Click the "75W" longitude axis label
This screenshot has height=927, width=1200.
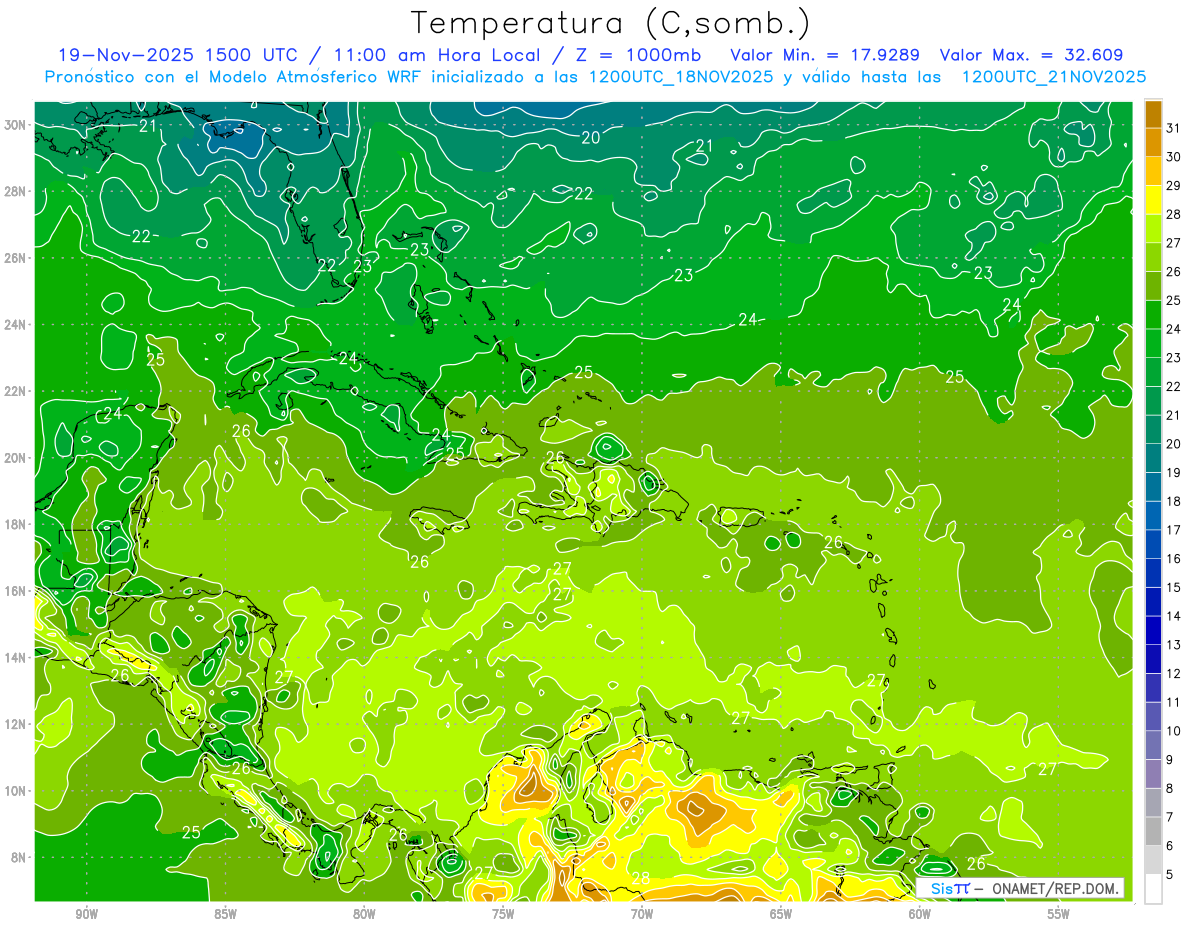point(503,914)
